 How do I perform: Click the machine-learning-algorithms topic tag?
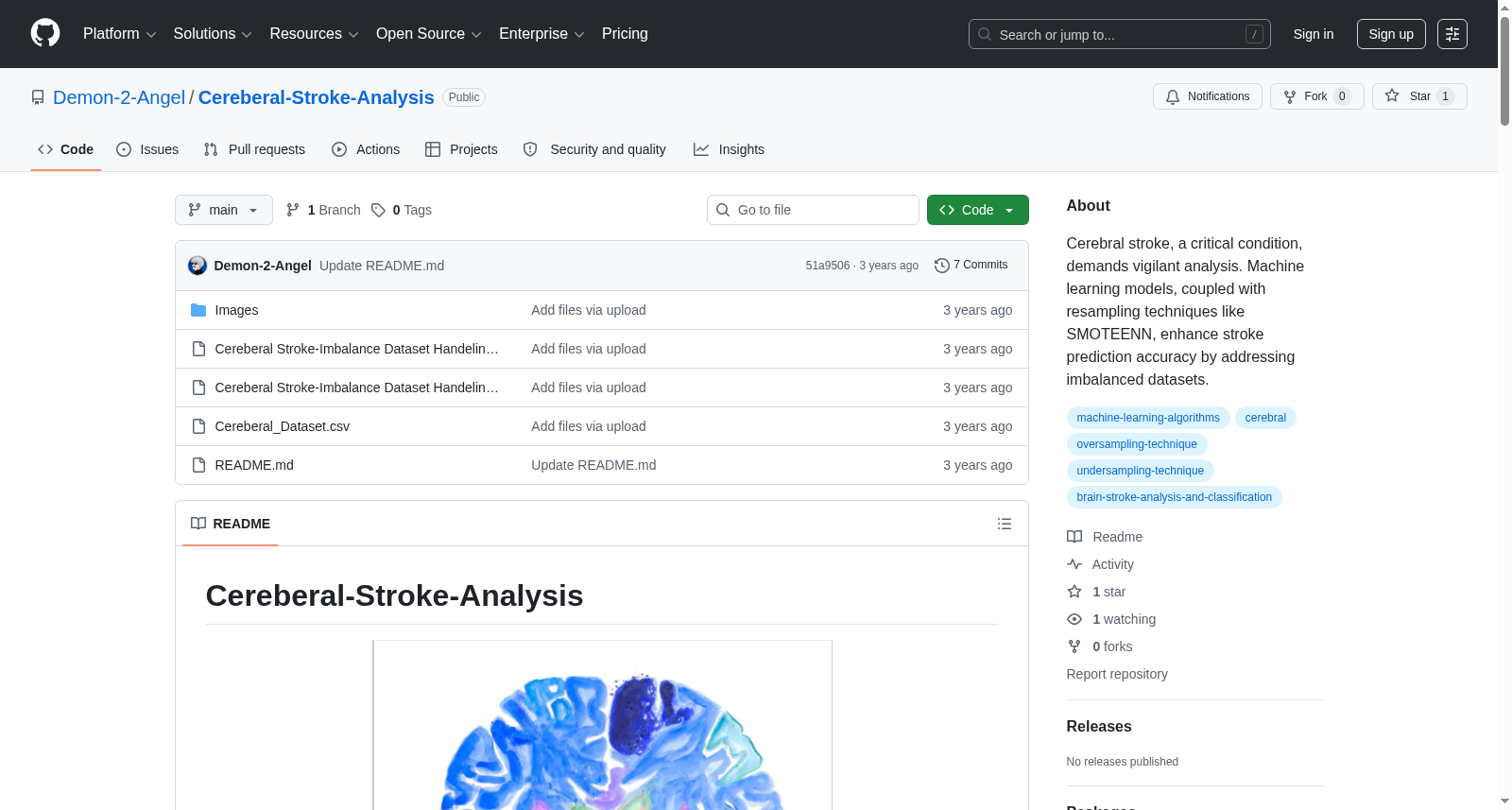click(x=1148, y=418)
